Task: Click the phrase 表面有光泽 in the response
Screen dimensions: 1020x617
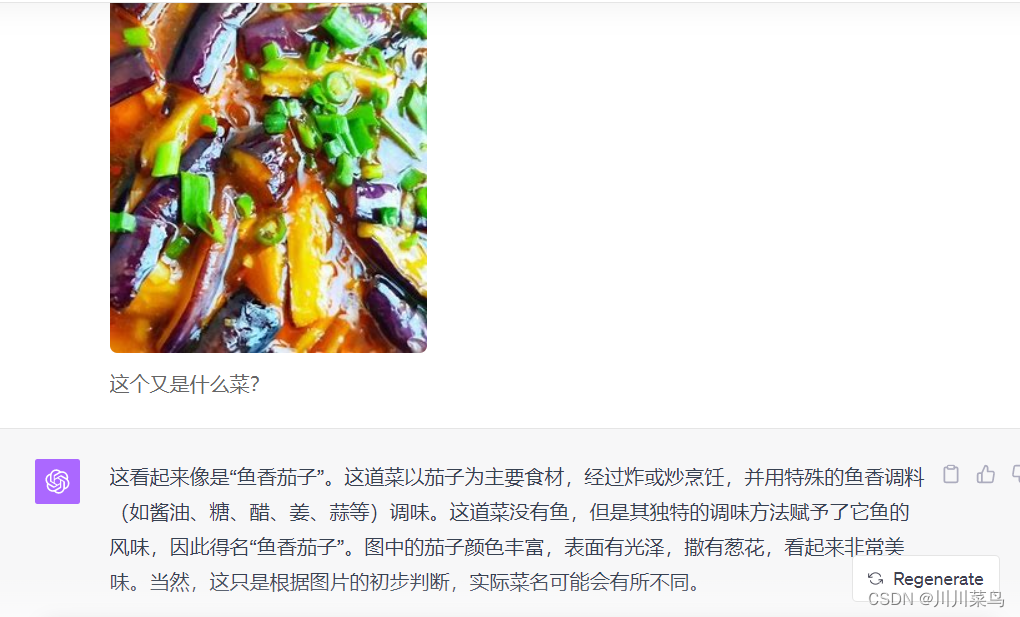Action: tap(613, 547)
